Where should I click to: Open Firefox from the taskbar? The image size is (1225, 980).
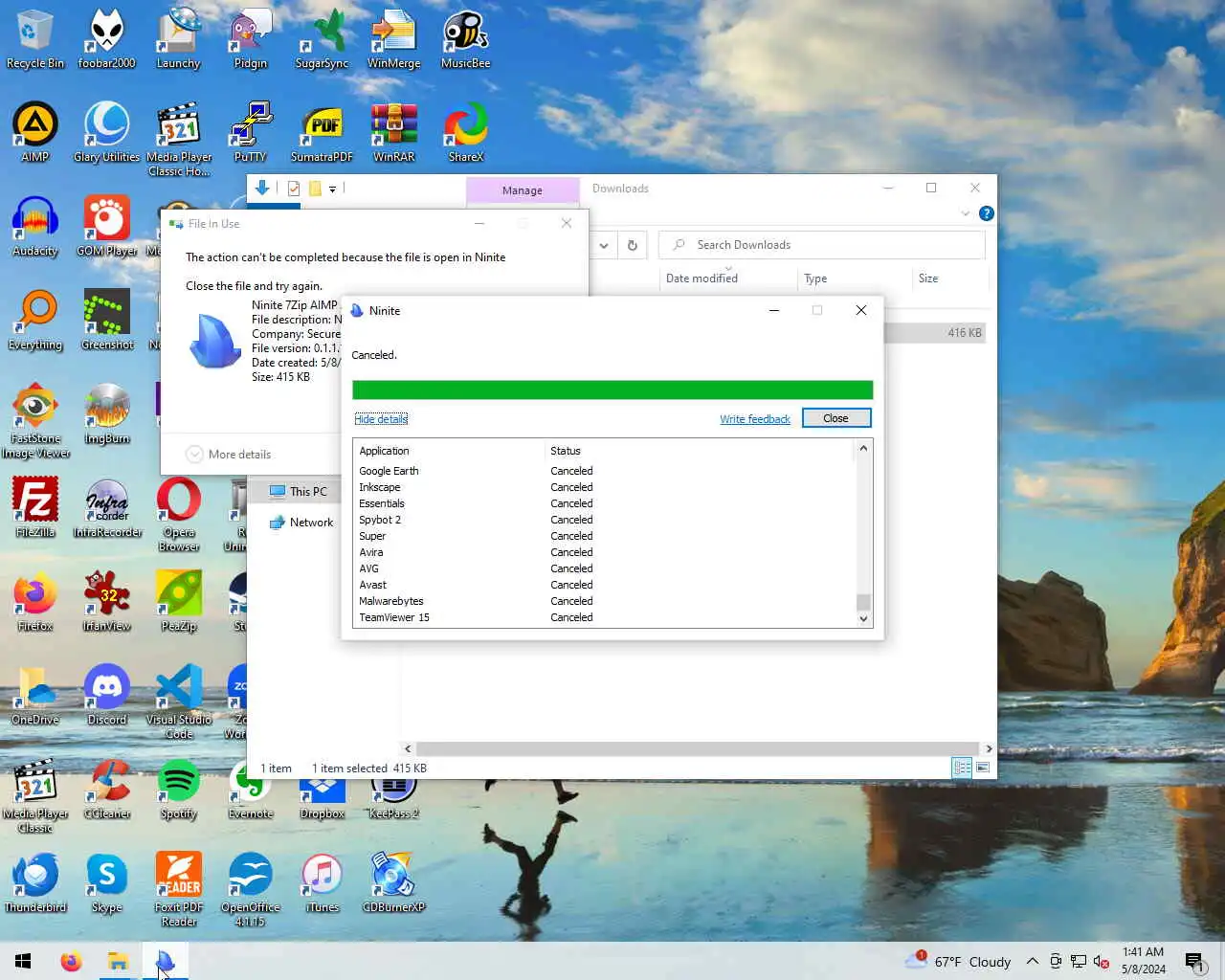point(71,961)
